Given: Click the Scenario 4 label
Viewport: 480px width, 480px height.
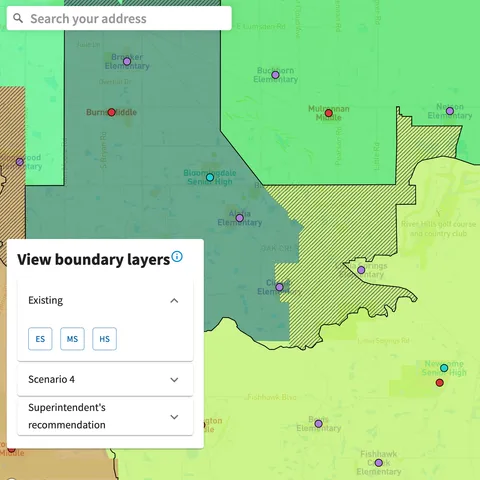Looking at the screenshot, I should (51, 379).
